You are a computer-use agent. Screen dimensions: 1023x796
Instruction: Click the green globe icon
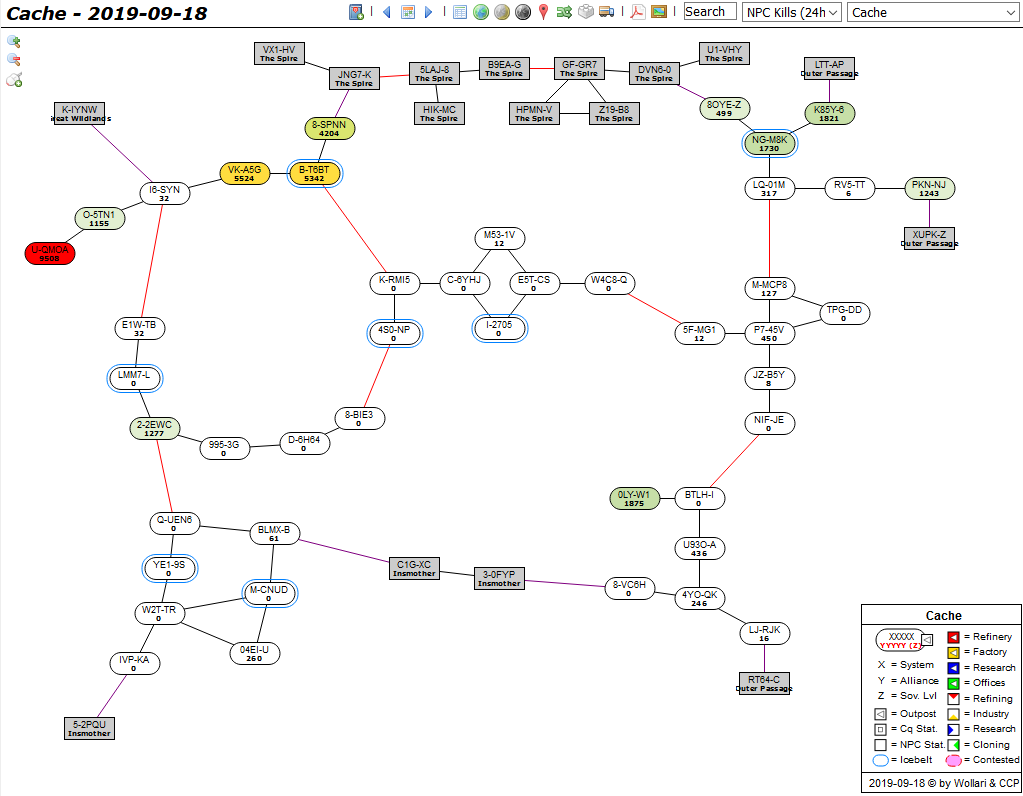(481, 12)
